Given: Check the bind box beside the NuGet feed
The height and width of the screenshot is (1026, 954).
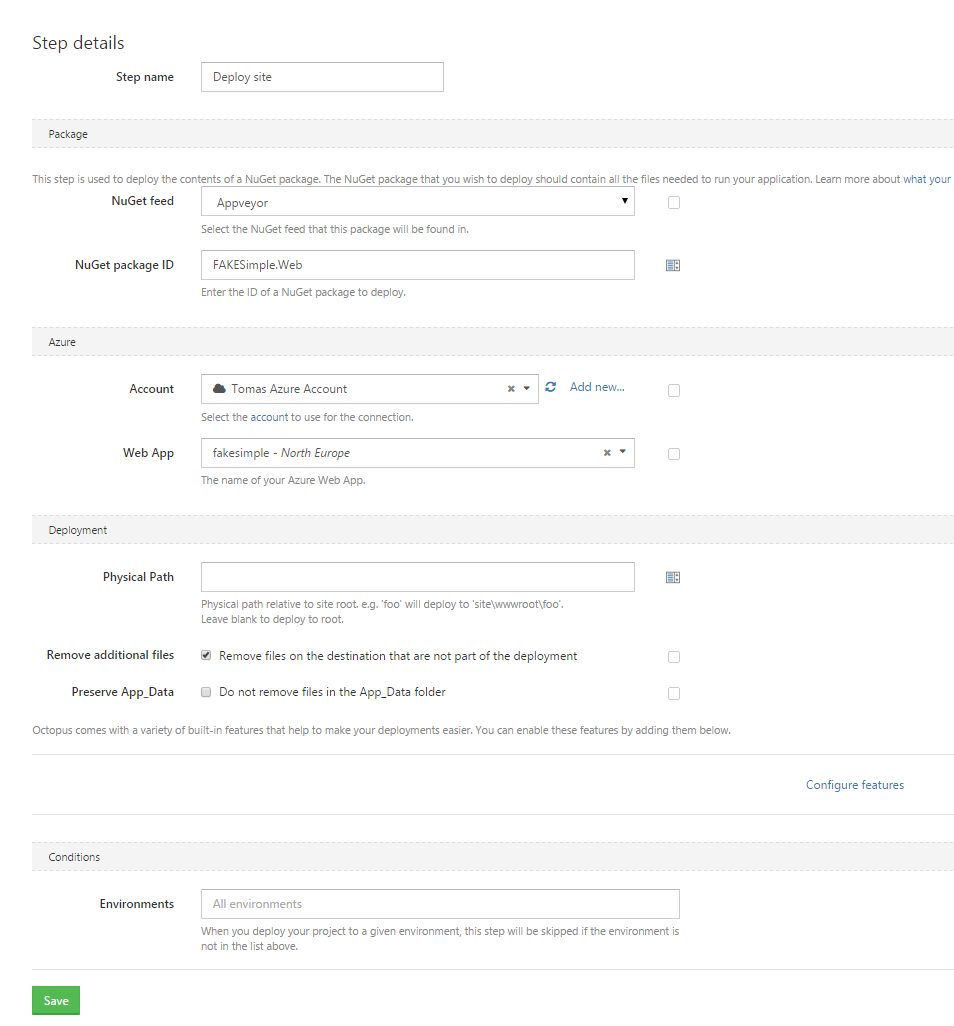Looking at the screenshot, I should 673,202.
